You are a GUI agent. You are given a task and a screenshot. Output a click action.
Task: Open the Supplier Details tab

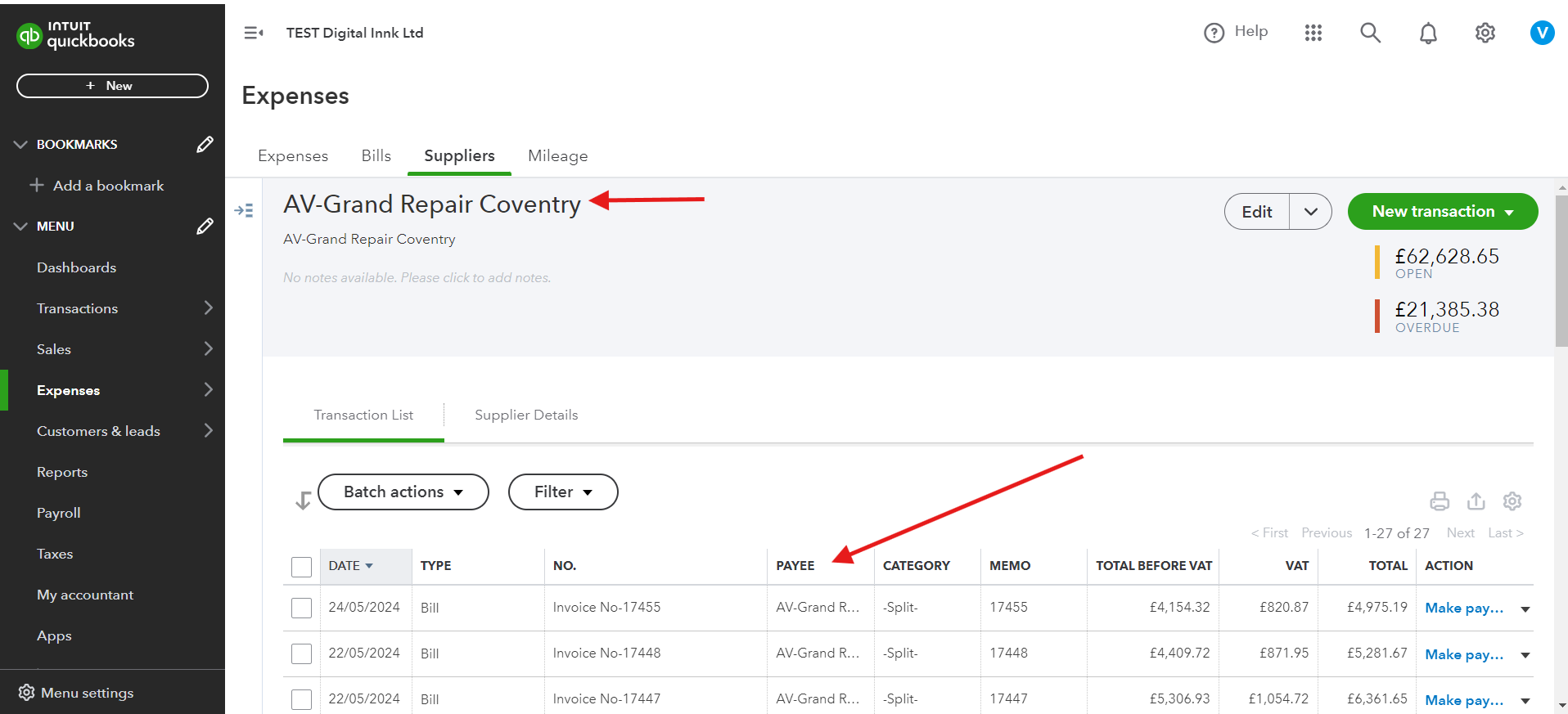pos(526,415)
